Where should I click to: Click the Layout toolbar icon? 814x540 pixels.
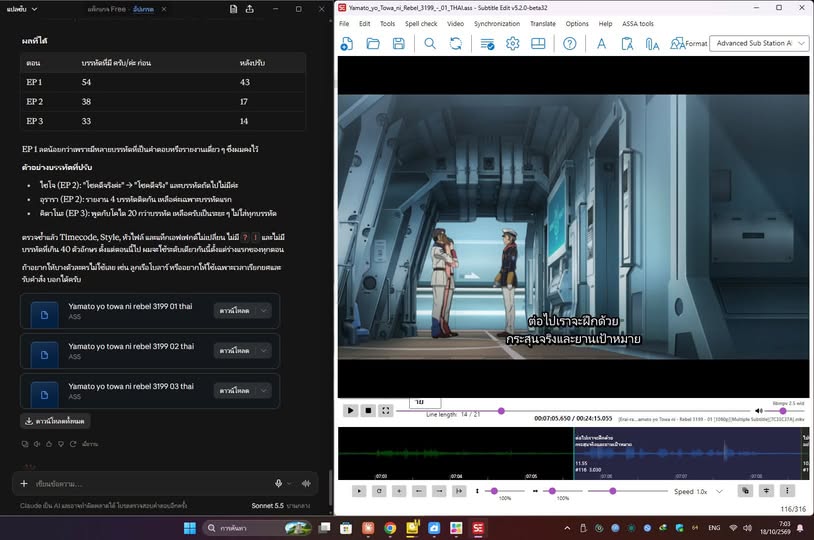[538, 44]
